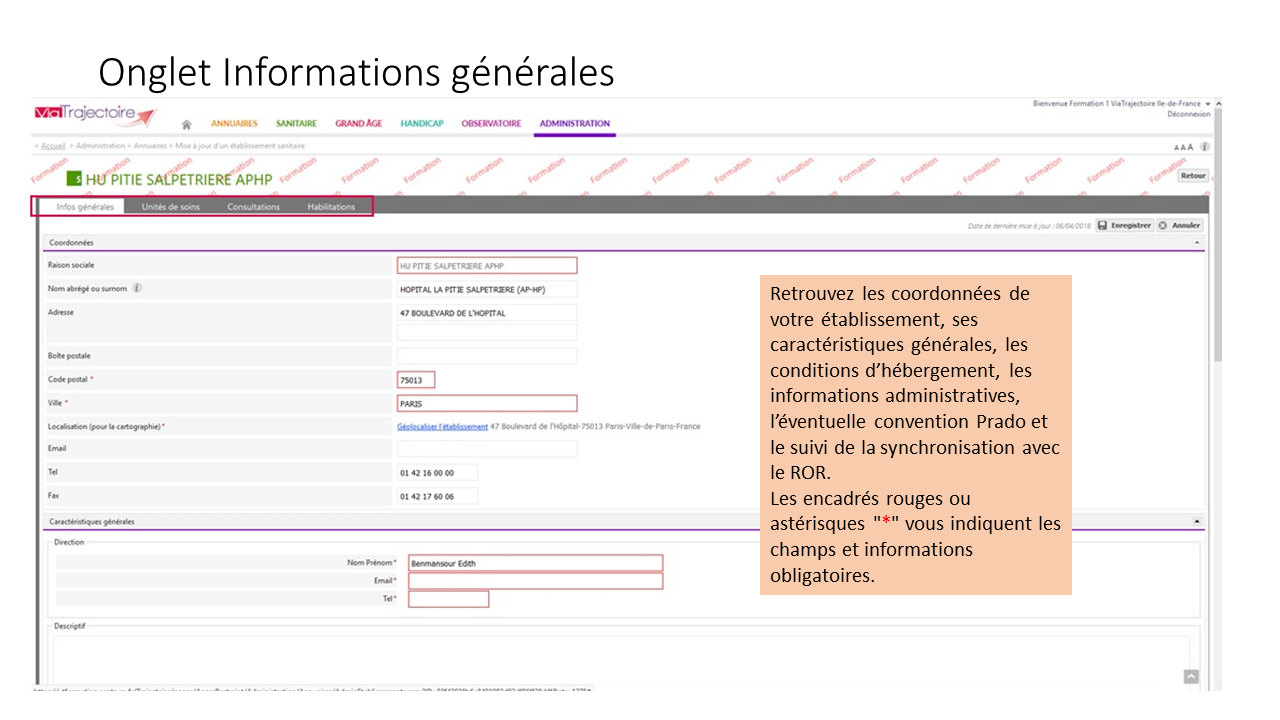Click the Déconnexion link

1188,114
